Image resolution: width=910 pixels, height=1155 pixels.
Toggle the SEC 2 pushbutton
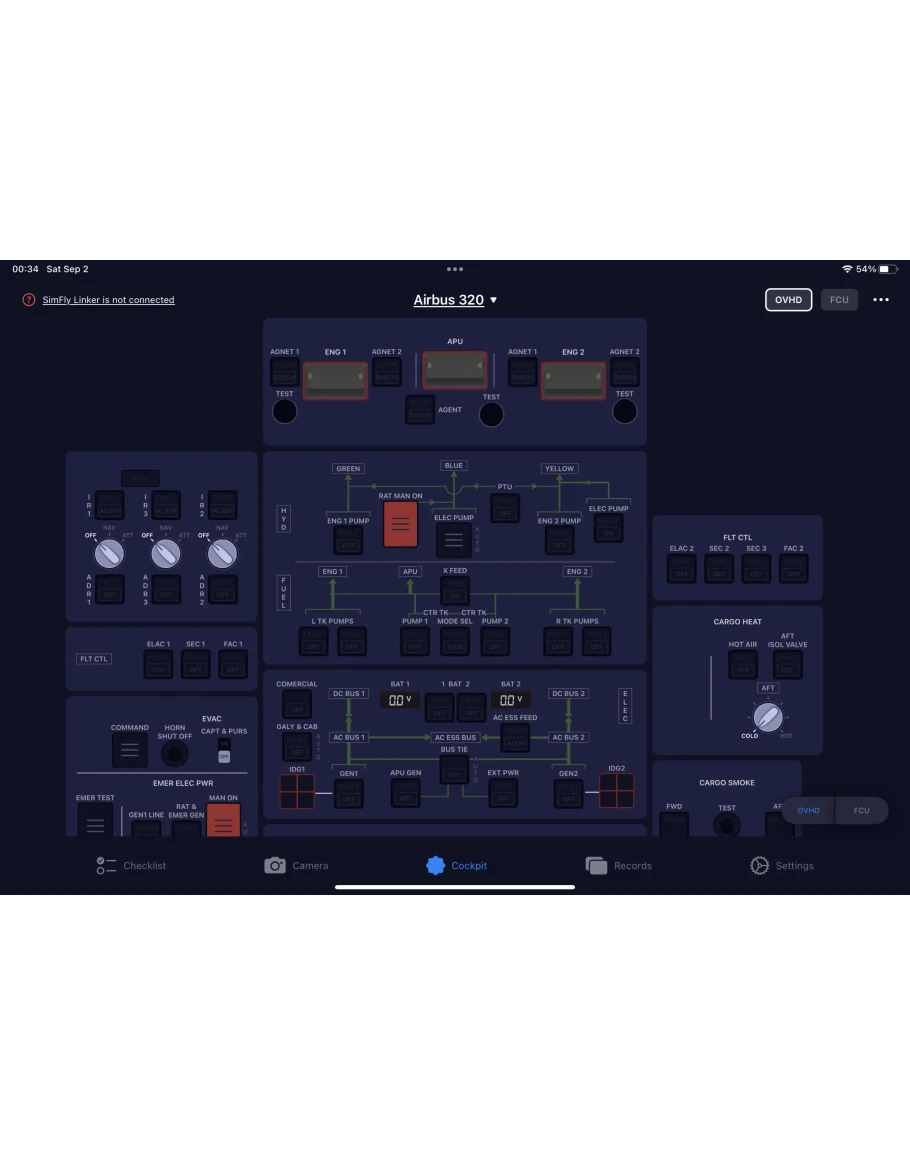tap(719, 568)
